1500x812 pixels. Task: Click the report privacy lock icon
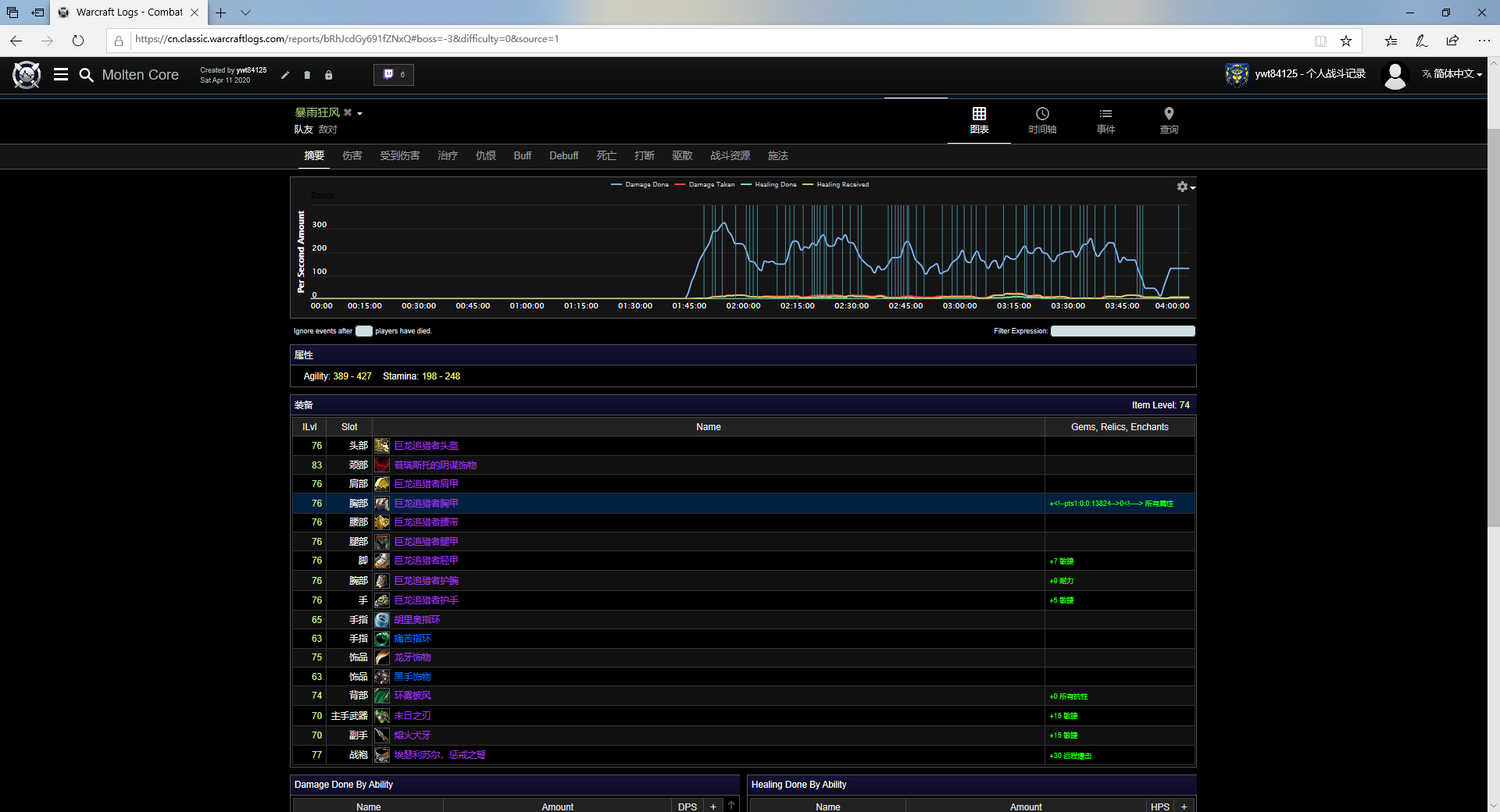point(329,75)
